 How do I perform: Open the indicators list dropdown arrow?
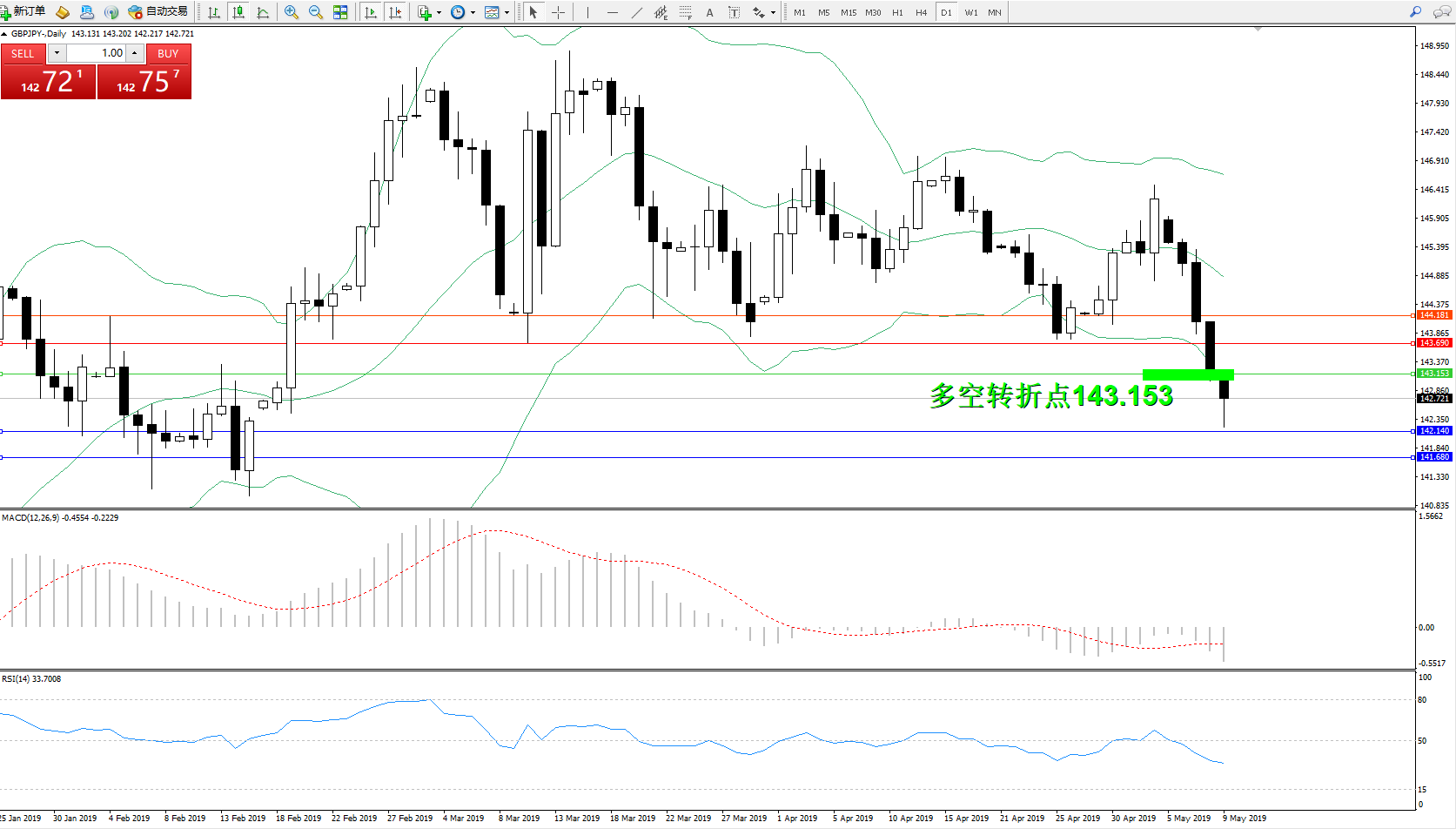[x=439, y=13]
